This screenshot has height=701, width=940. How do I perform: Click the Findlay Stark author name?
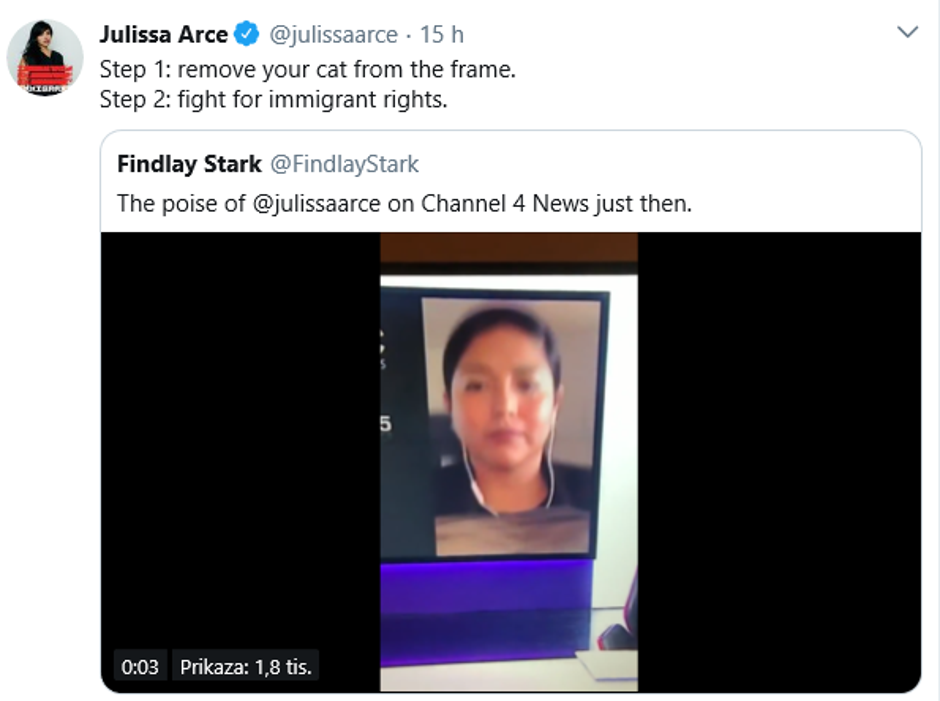189,164
